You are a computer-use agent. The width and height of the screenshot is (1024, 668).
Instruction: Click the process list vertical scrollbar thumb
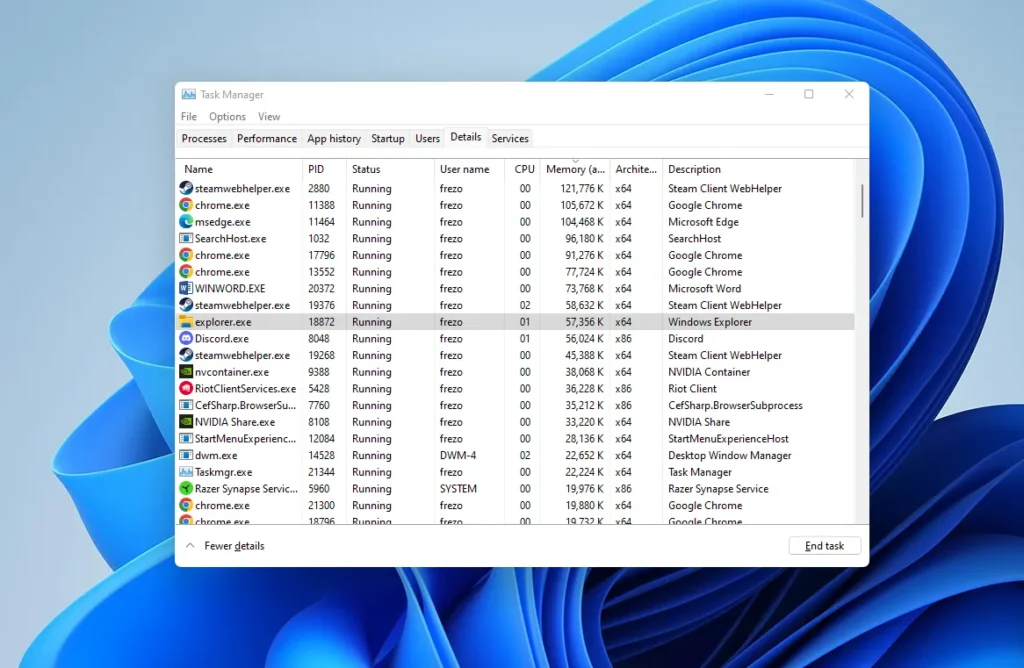[862, 201]
